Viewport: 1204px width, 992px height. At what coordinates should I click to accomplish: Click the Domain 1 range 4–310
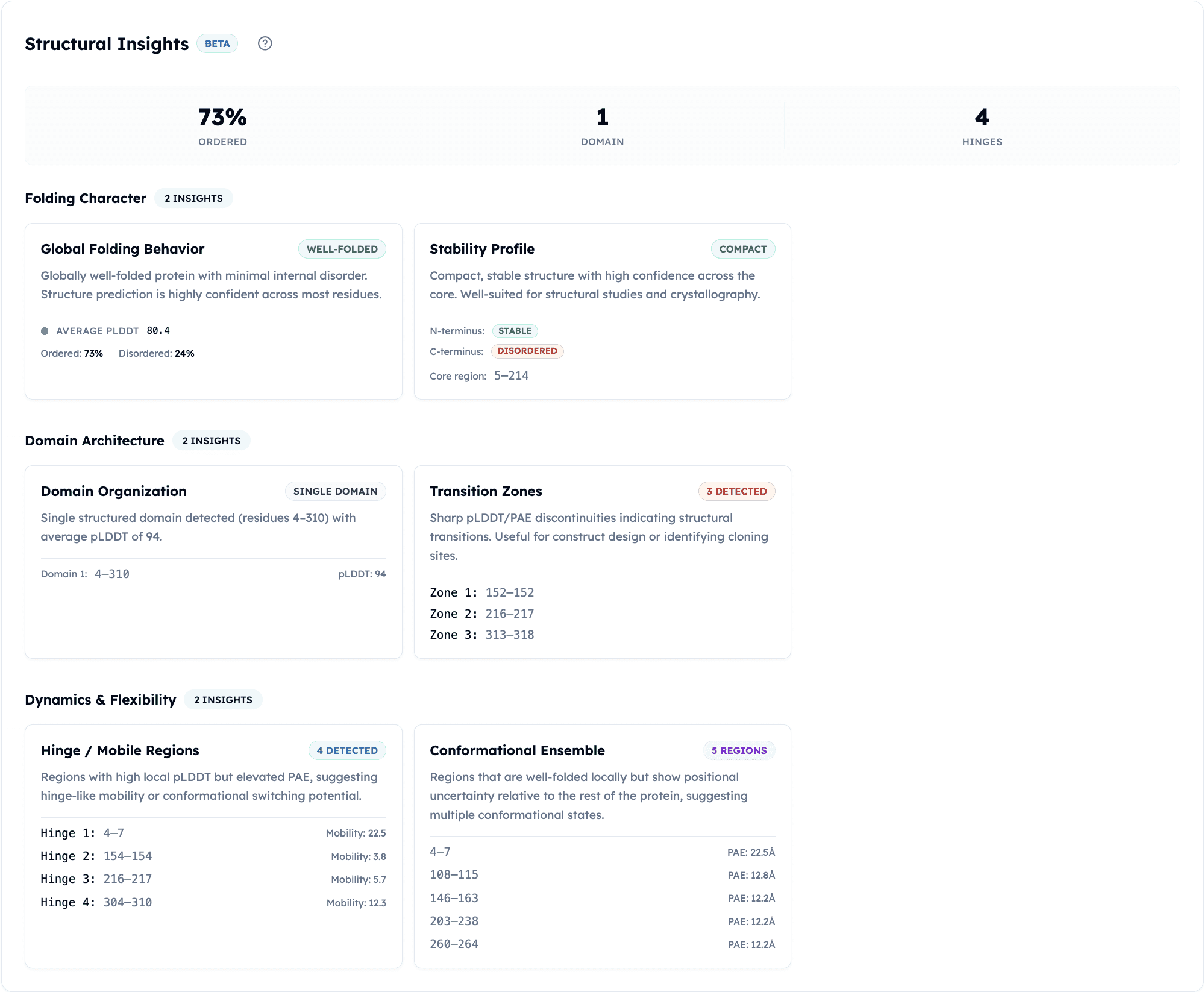point(112,574)
